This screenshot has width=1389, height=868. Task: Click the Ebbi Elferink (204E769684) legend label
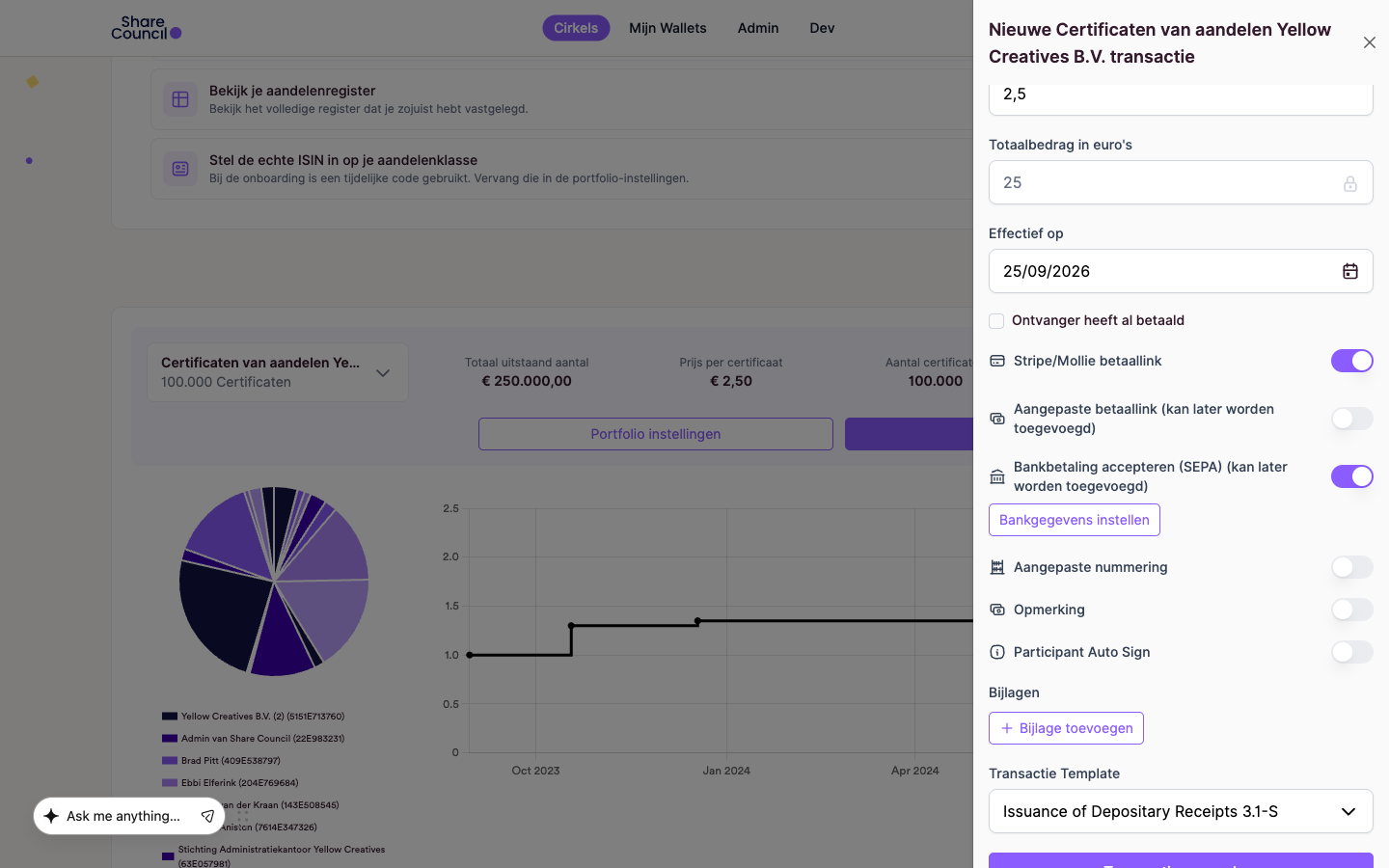pos(240,783)
